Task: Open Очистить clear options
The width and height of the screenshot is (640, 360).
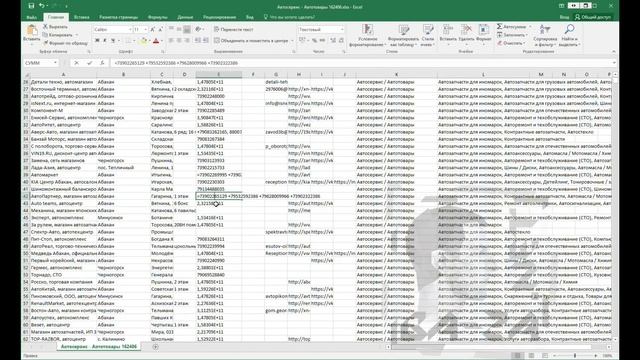Action: [510, 43]
